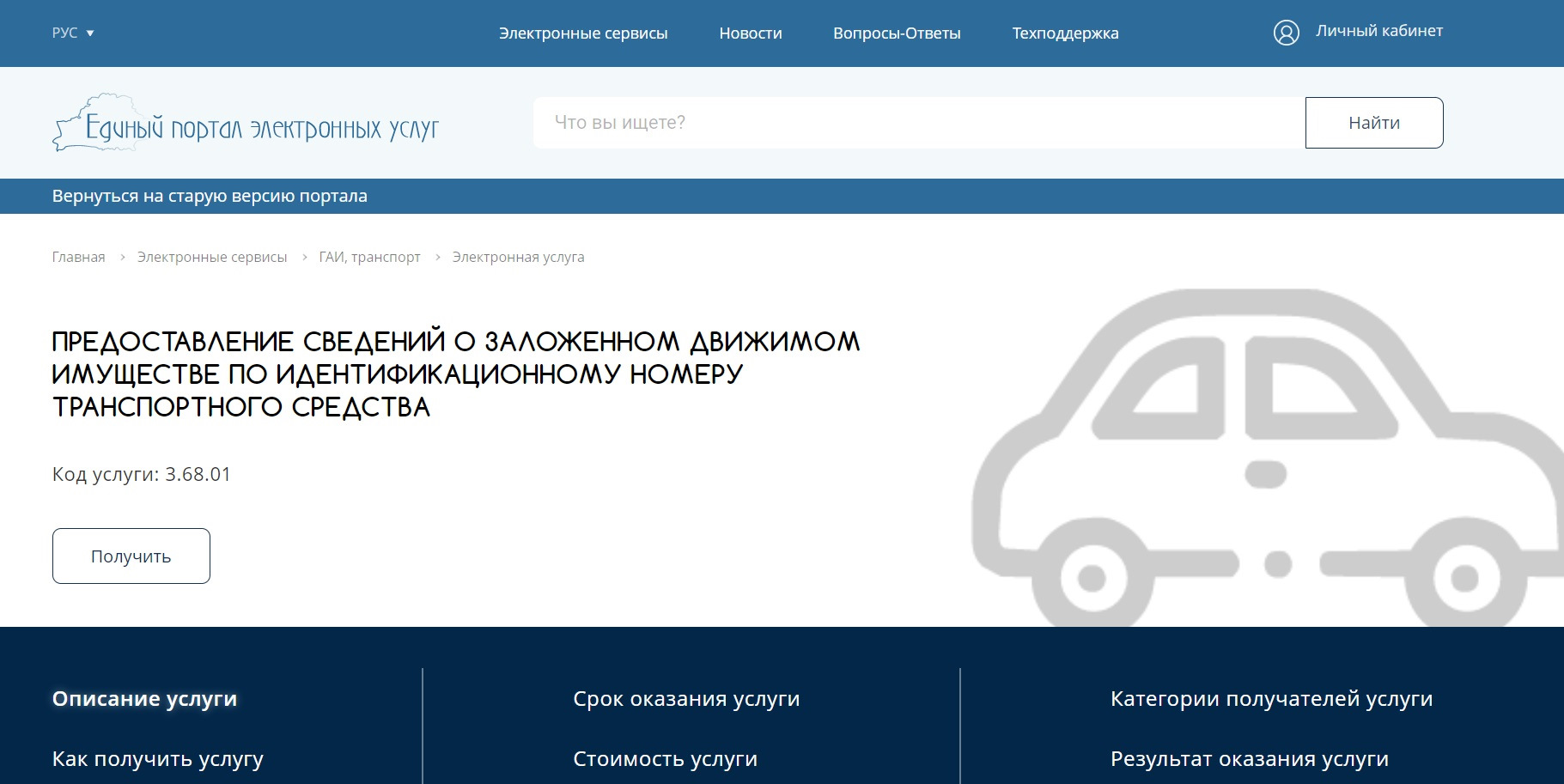Image resolution: width=1564 pixels, height=784 pixels.
Task: Click the Единый портал электронных услуг logo
Action: [246, 123]
